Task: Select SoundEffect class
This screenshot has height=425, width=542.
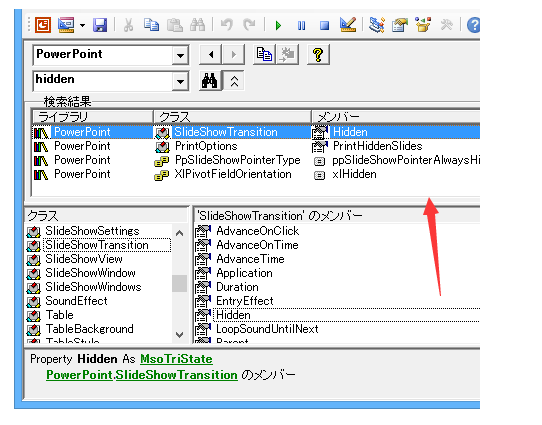Action: pos(76,301)
